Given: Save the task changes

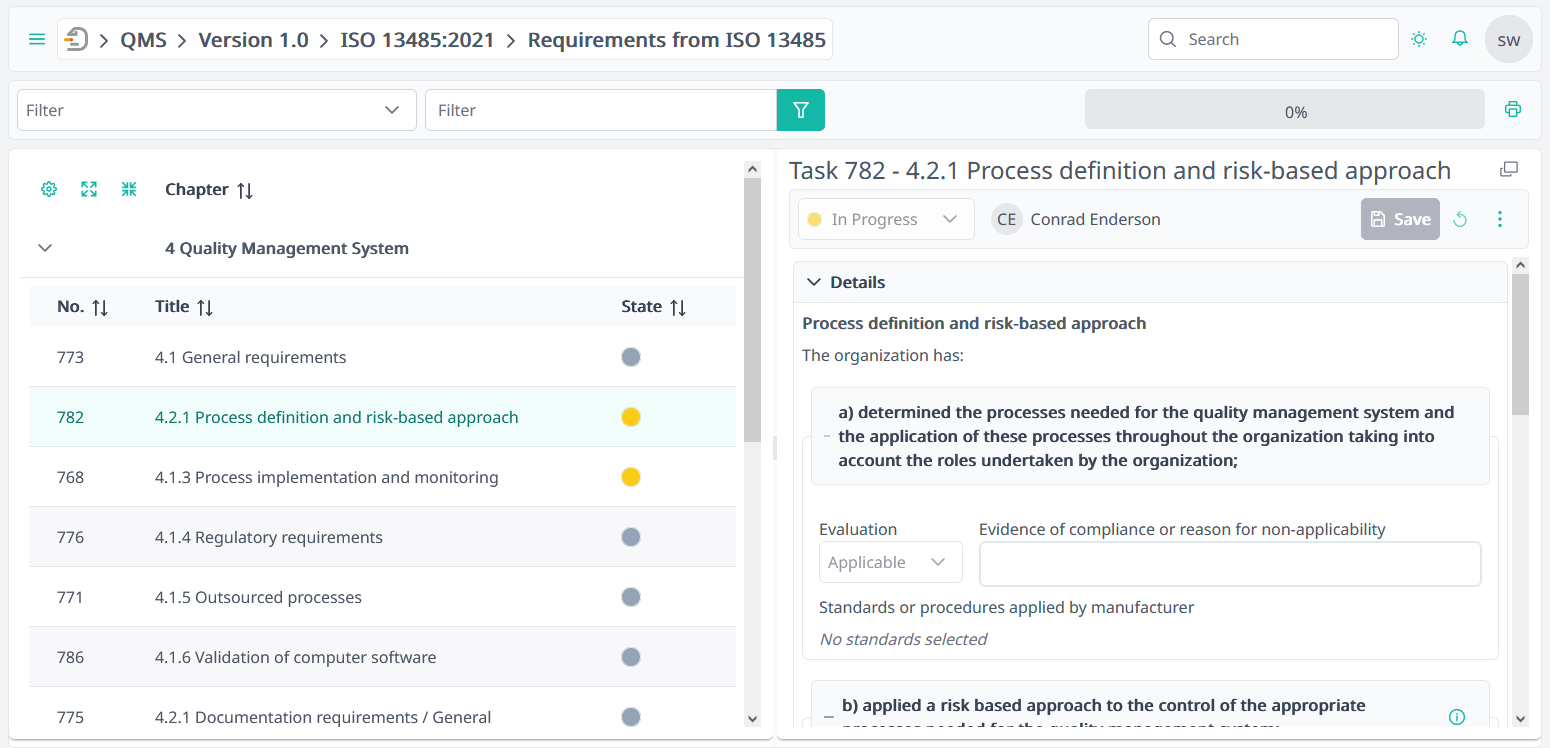Looking at the screenshot, I should click(1400, 219).
